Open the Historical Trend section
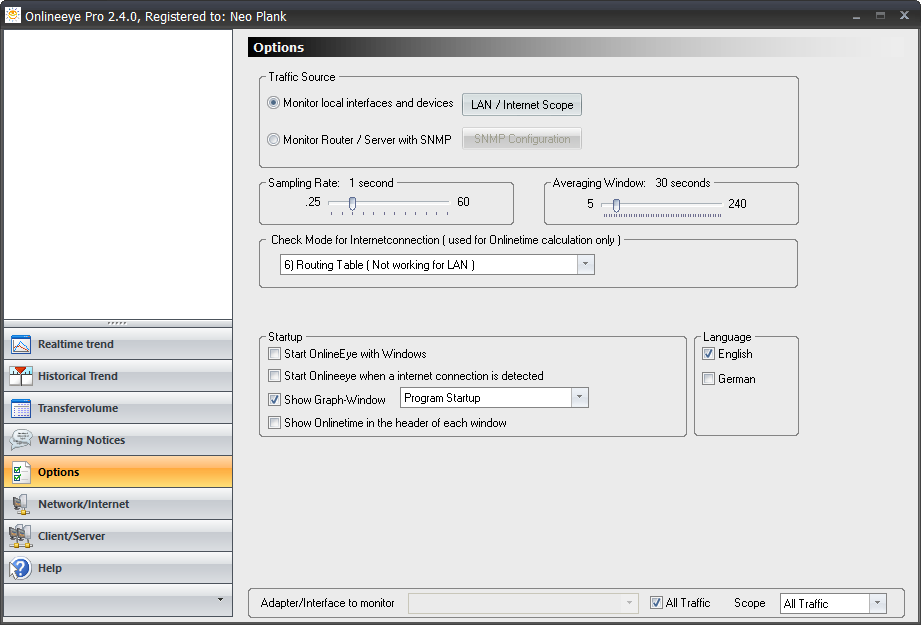The width and height of the screenshot is (921, 625). (x=118, y=376)
